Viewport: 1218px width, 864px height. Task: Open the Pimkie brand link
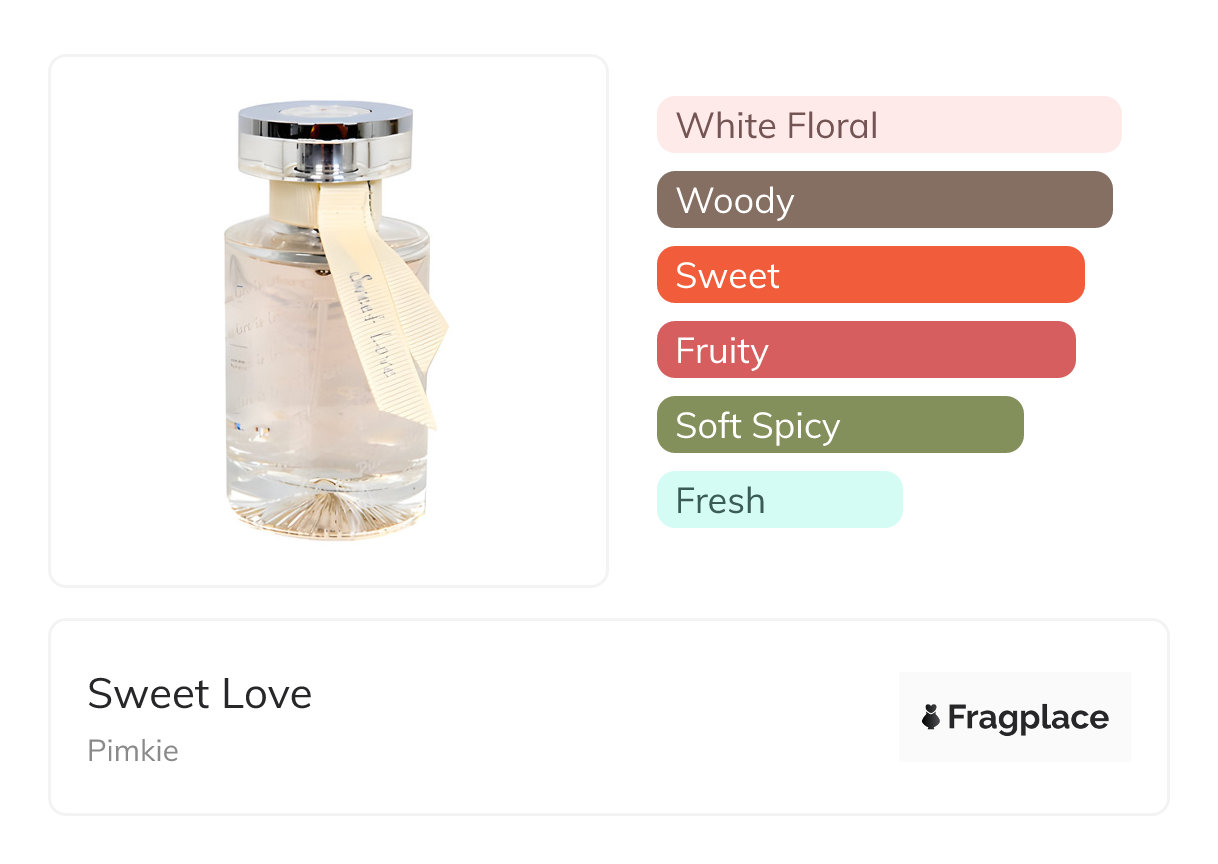click(x=133, y=751)
